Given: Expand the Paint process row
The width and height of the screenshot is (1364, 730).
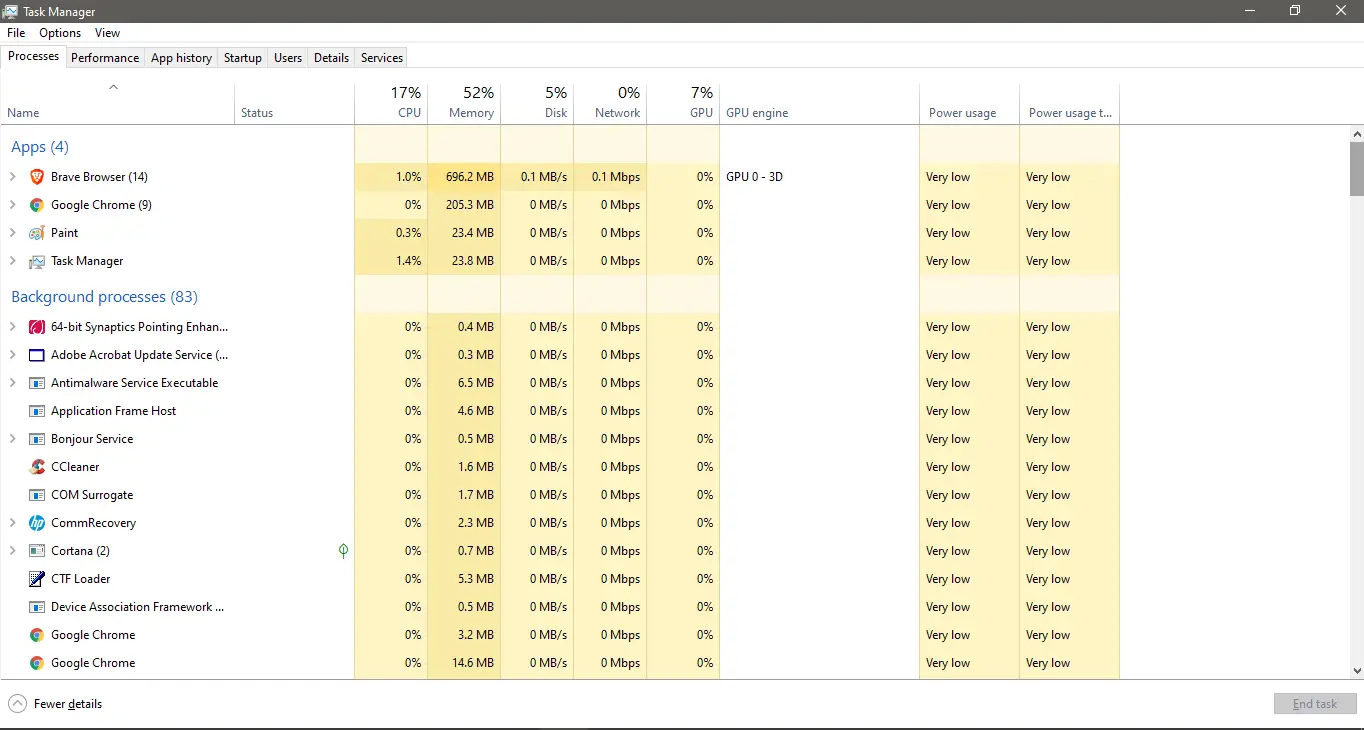Looking at the screenshot, I should (13, 233).
